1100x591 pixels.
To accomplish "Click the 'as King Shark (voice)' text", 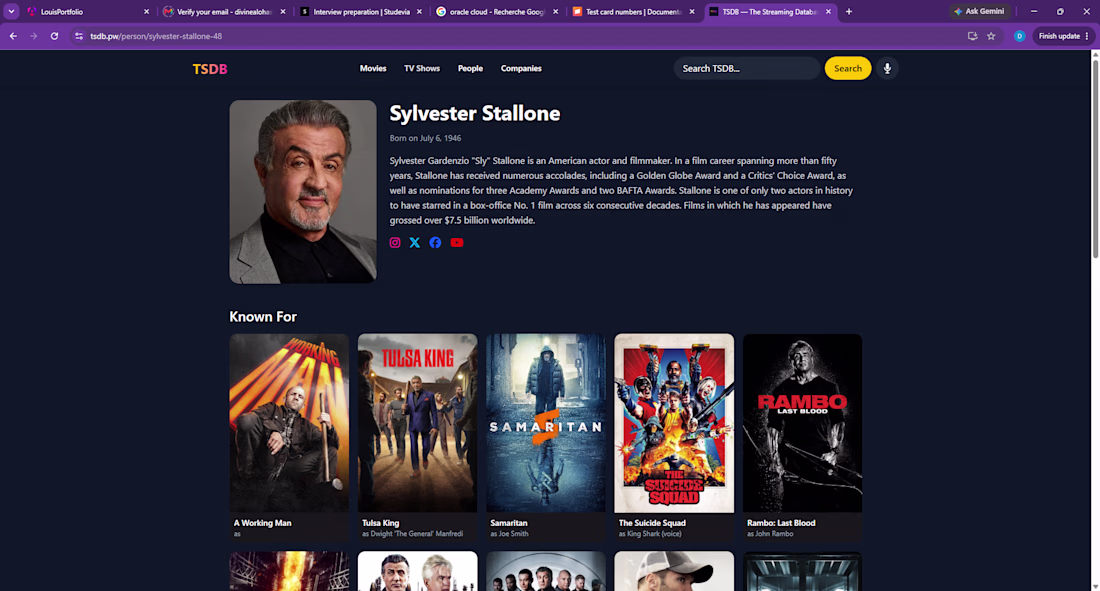I will tap(650, 534).
